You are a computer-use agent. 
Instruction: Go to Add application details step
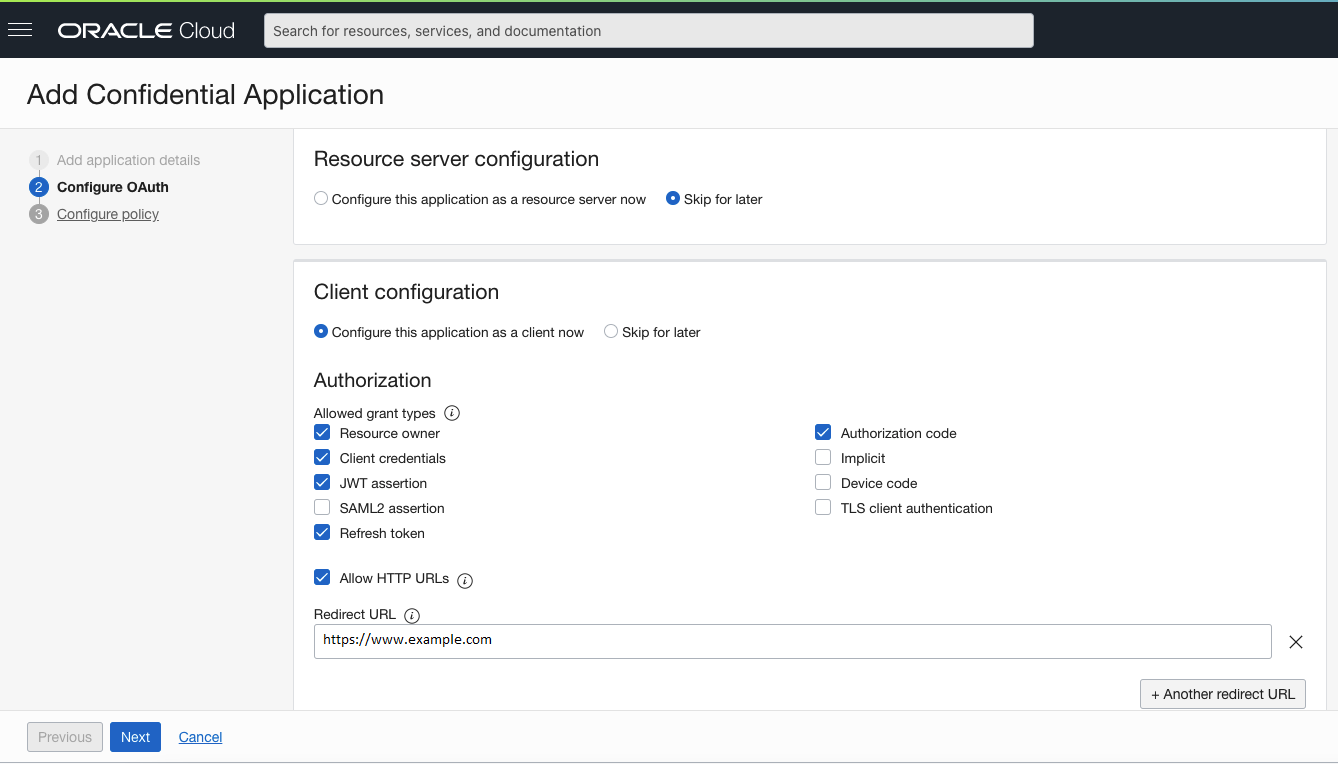click(x=128, y=160)
